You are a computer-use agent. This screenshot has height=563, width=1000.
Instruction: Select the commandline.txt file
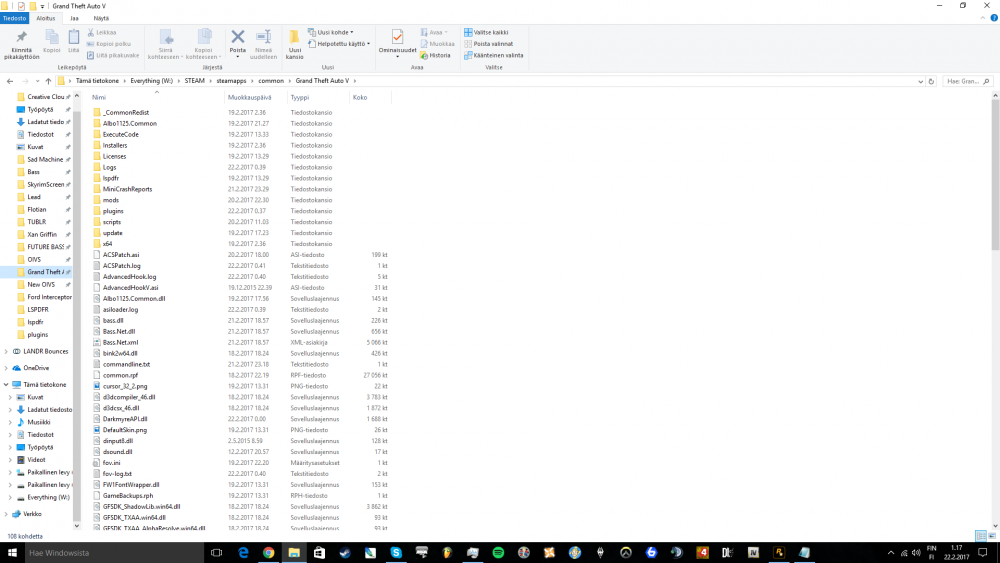[126, 364]
